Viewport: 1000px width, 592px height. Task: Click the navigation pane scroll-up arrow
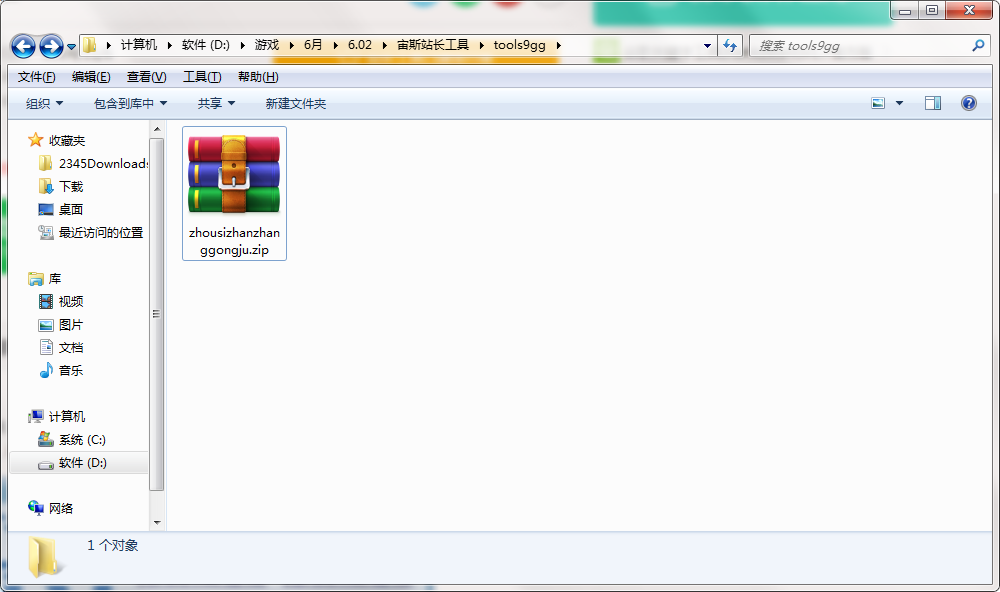tap(157, 129)
